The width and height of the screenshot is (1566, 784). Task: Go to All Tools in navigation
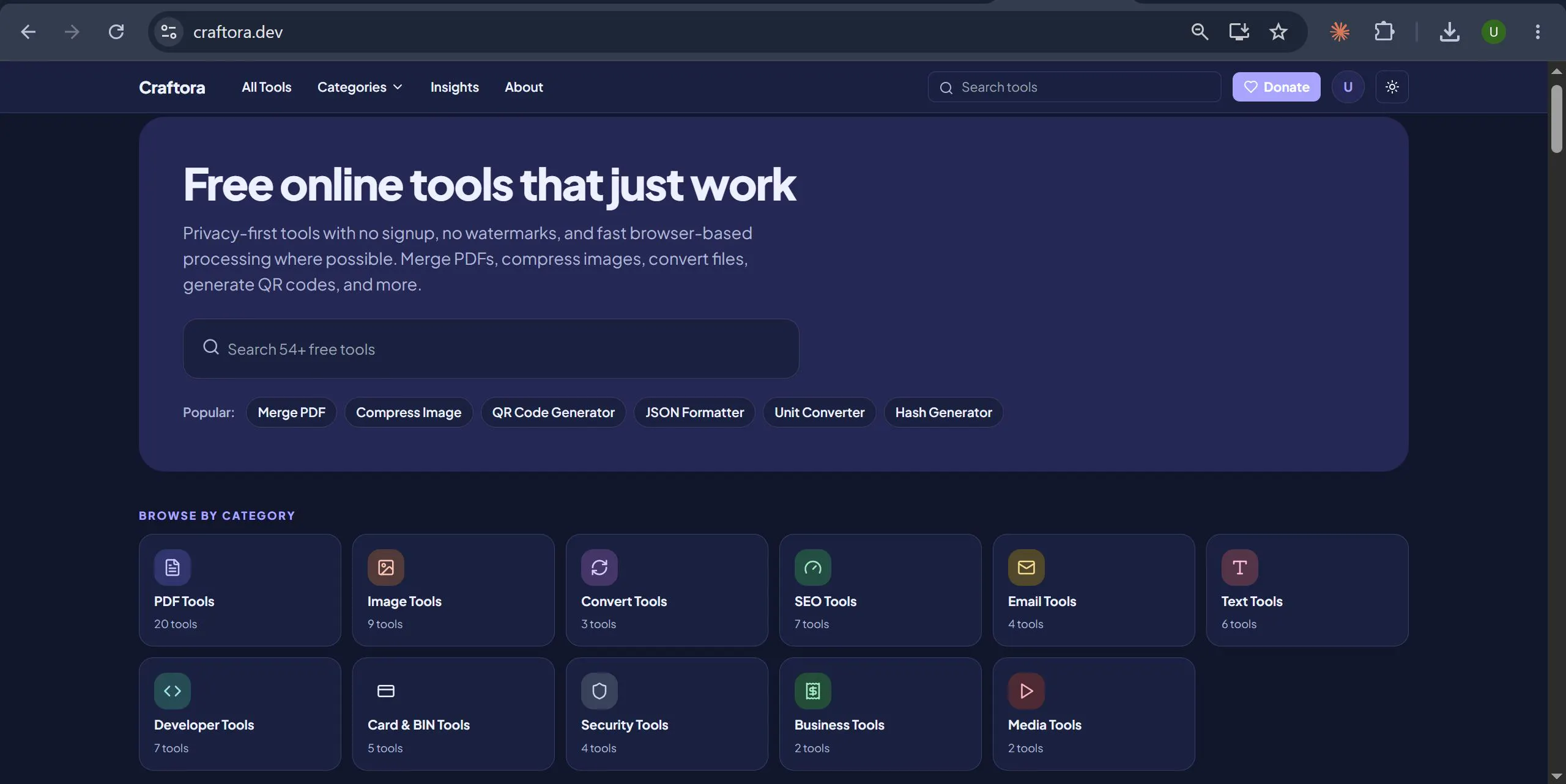coord(266,87)
